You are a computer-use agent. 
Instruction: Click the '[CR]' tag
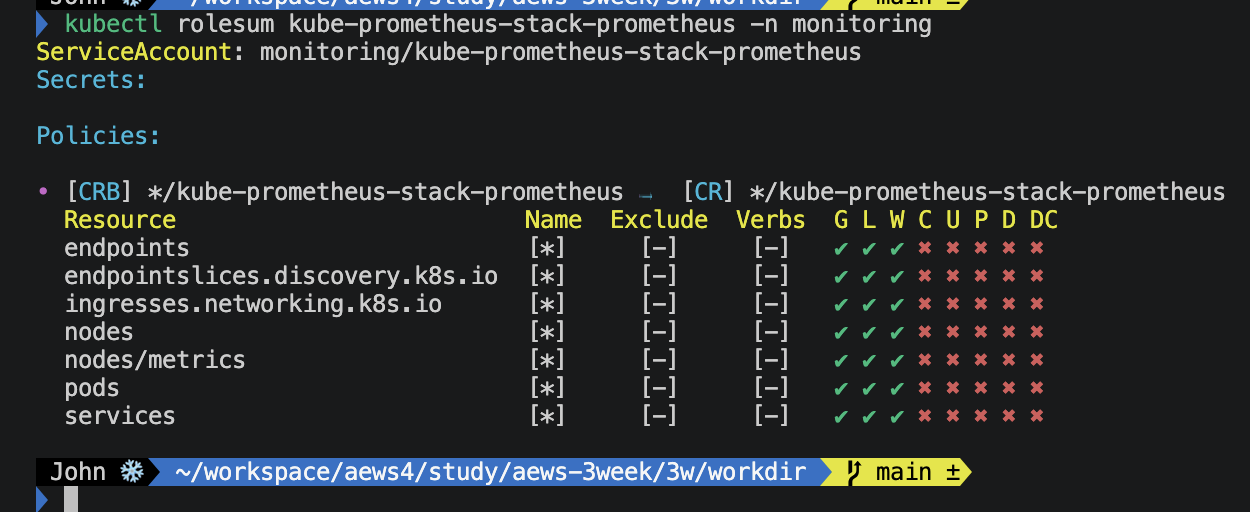coord(709,192)
